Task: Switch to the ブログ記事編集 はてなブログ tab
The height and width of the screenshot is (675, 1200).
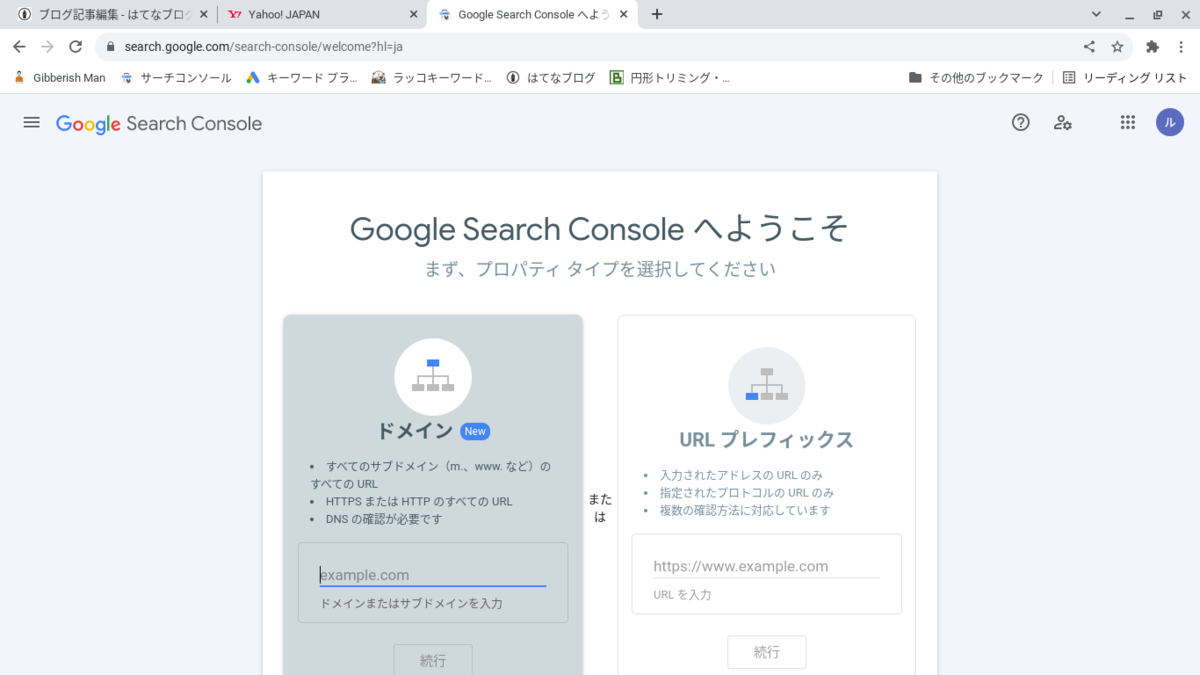Action: point(111,15)
